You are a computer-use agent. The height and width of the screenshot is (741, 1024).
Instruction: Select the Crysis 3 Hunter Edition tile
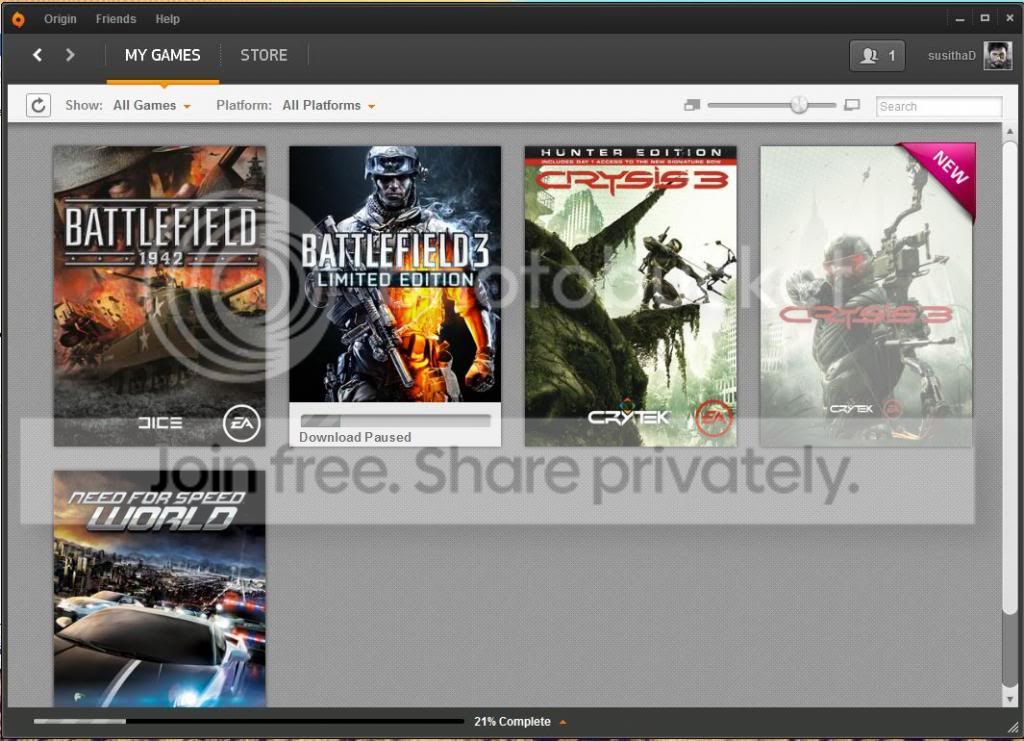click(631, 296)
